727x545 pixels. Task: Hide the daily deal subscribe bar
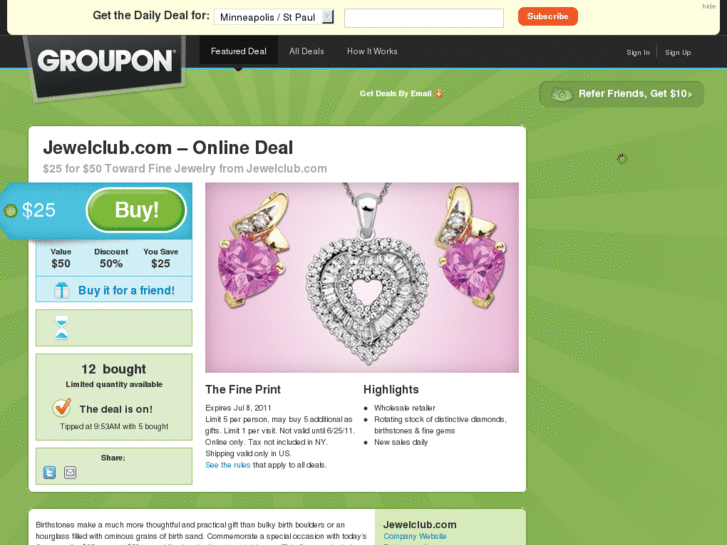(x=708, y=6)
